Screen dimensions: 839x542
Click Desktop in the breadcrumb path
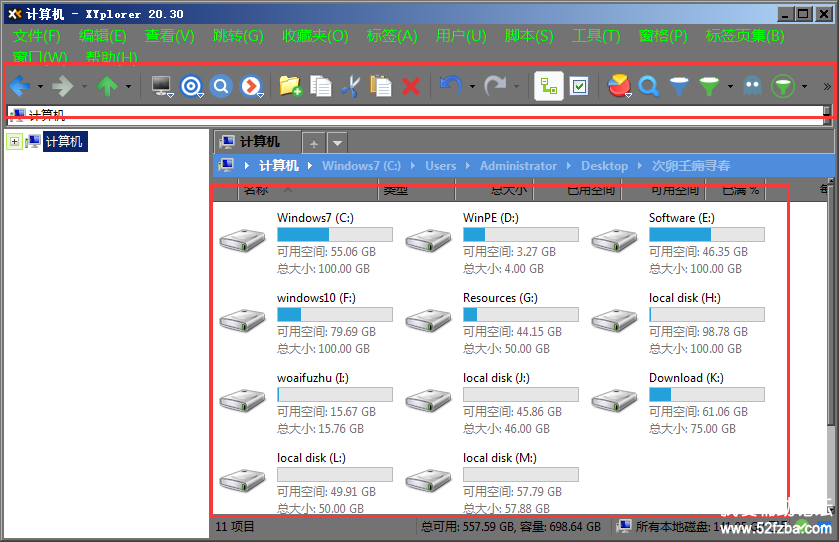(604, 166)
